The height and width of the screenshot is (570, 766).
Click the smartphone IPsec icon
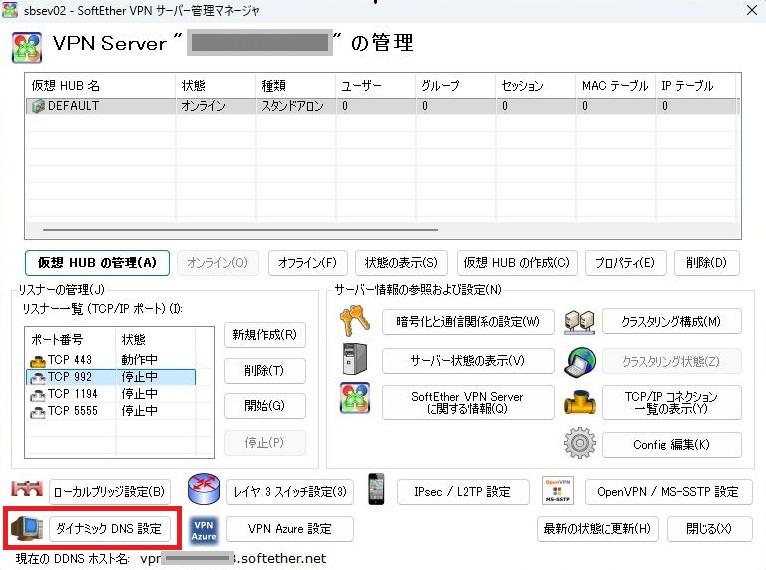tap(376, 488)
